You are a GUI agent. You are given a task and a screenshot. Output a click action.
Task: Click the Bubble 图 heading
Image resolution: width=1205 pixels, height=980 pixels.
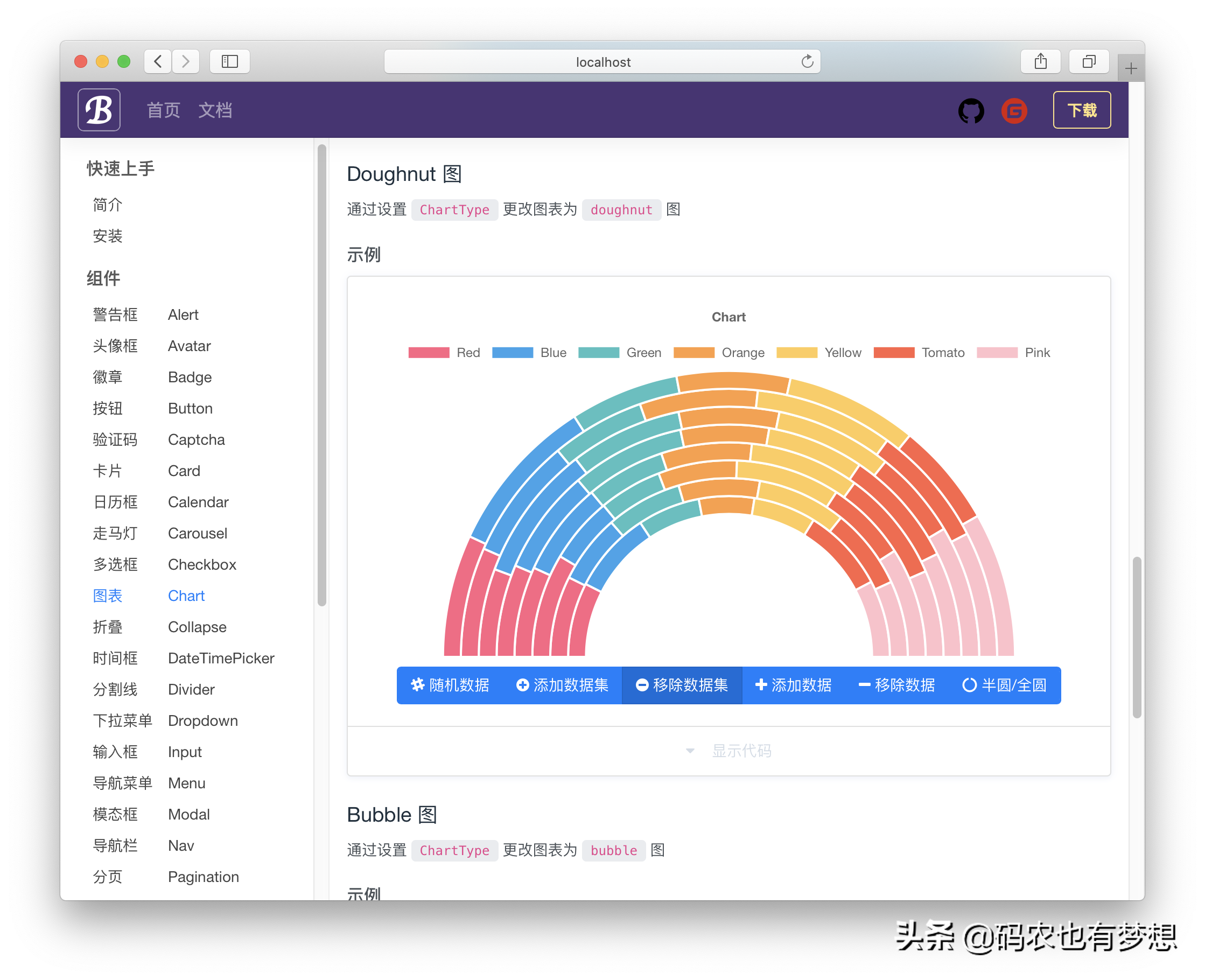point(391,815)
